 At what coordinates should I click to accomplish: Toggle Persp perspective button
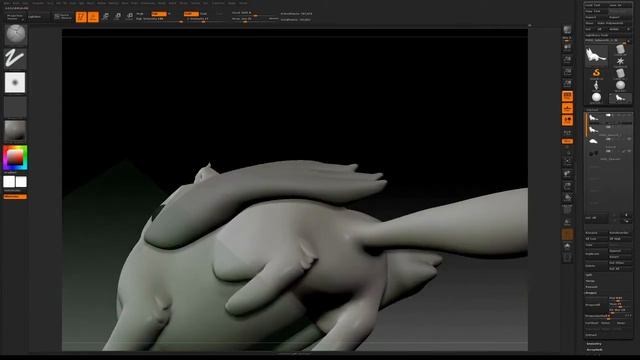(x=567, y=96)
